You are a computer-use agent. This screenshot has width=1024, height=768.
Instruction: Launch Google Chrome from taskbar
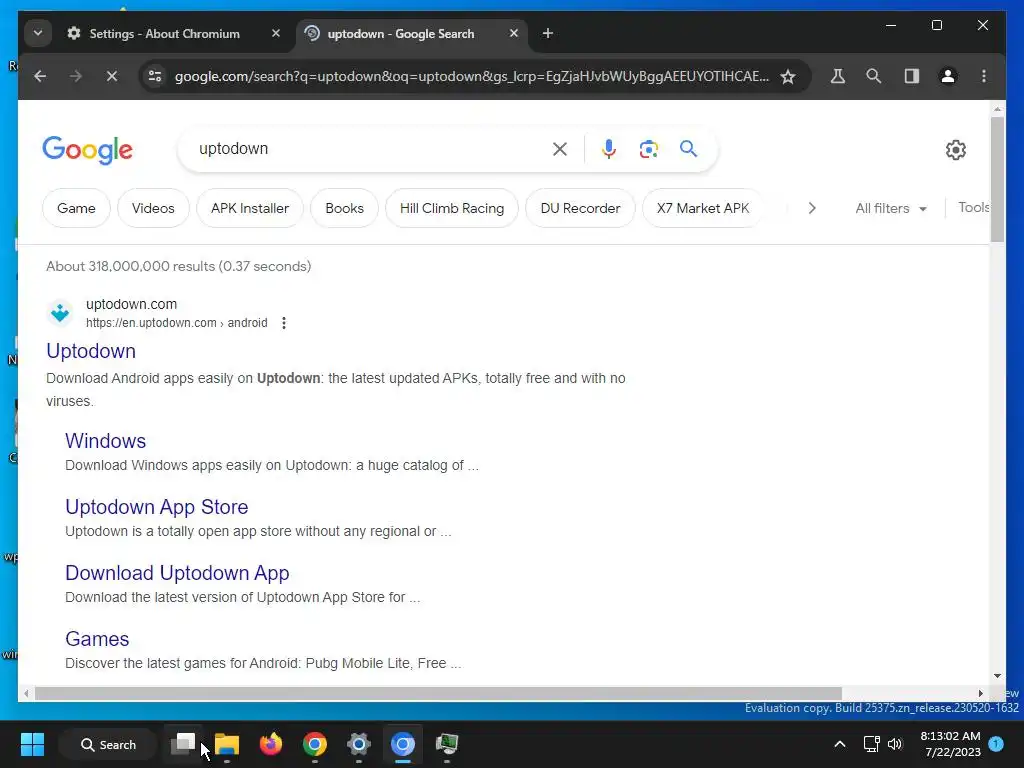coord(314,744)
